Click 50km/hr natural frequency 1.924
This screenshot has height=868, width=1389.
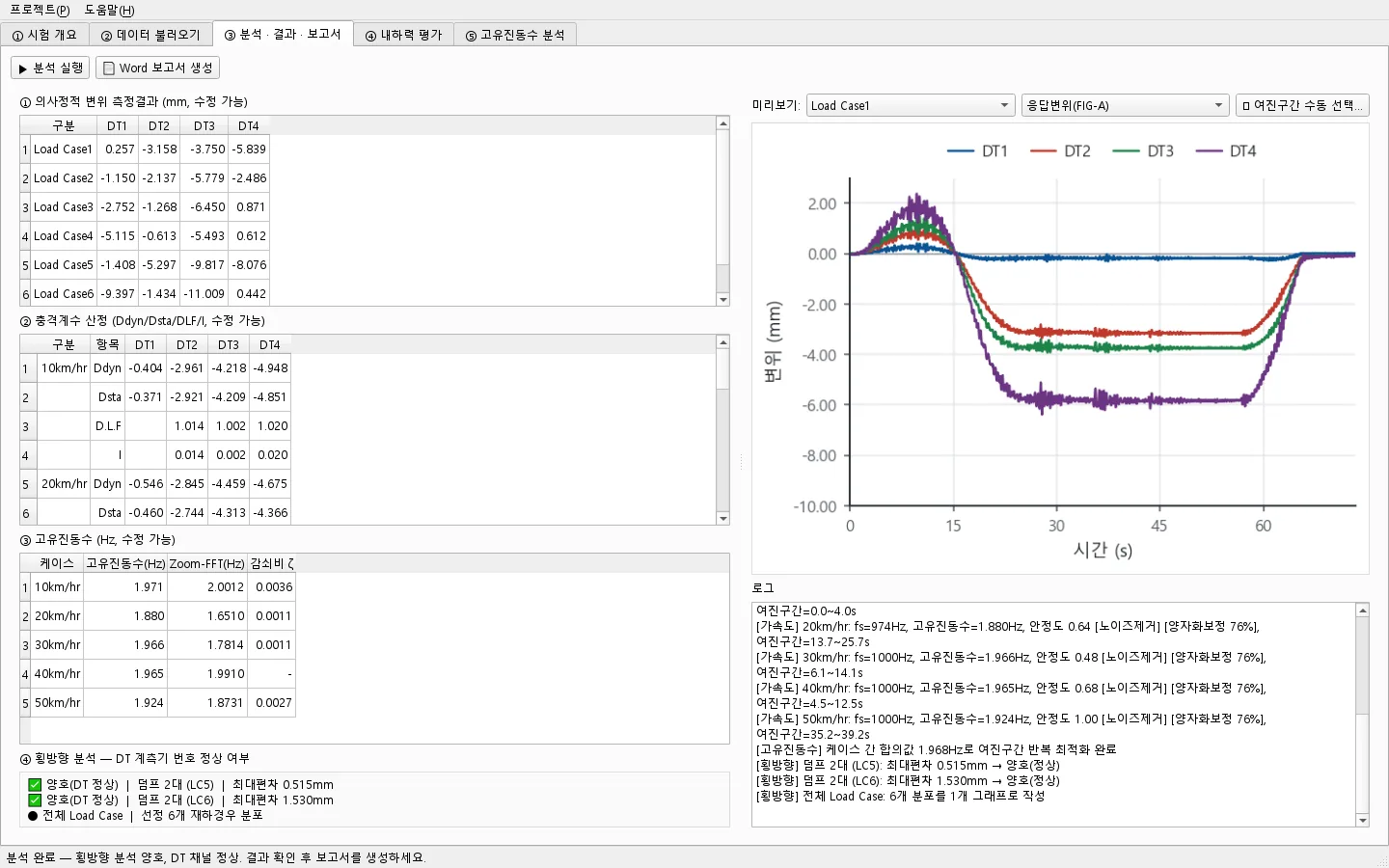tap(125, 703)
